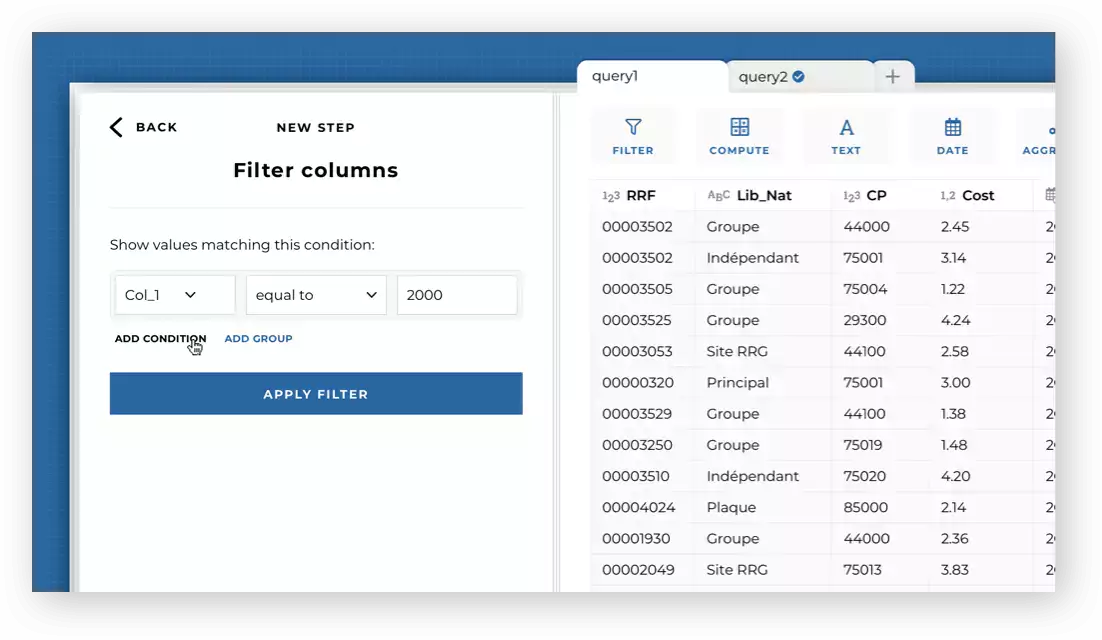Click the RRF column numeric type icon
The width and height of the screenshot is (1102, 640).
[x=611, y=196]
